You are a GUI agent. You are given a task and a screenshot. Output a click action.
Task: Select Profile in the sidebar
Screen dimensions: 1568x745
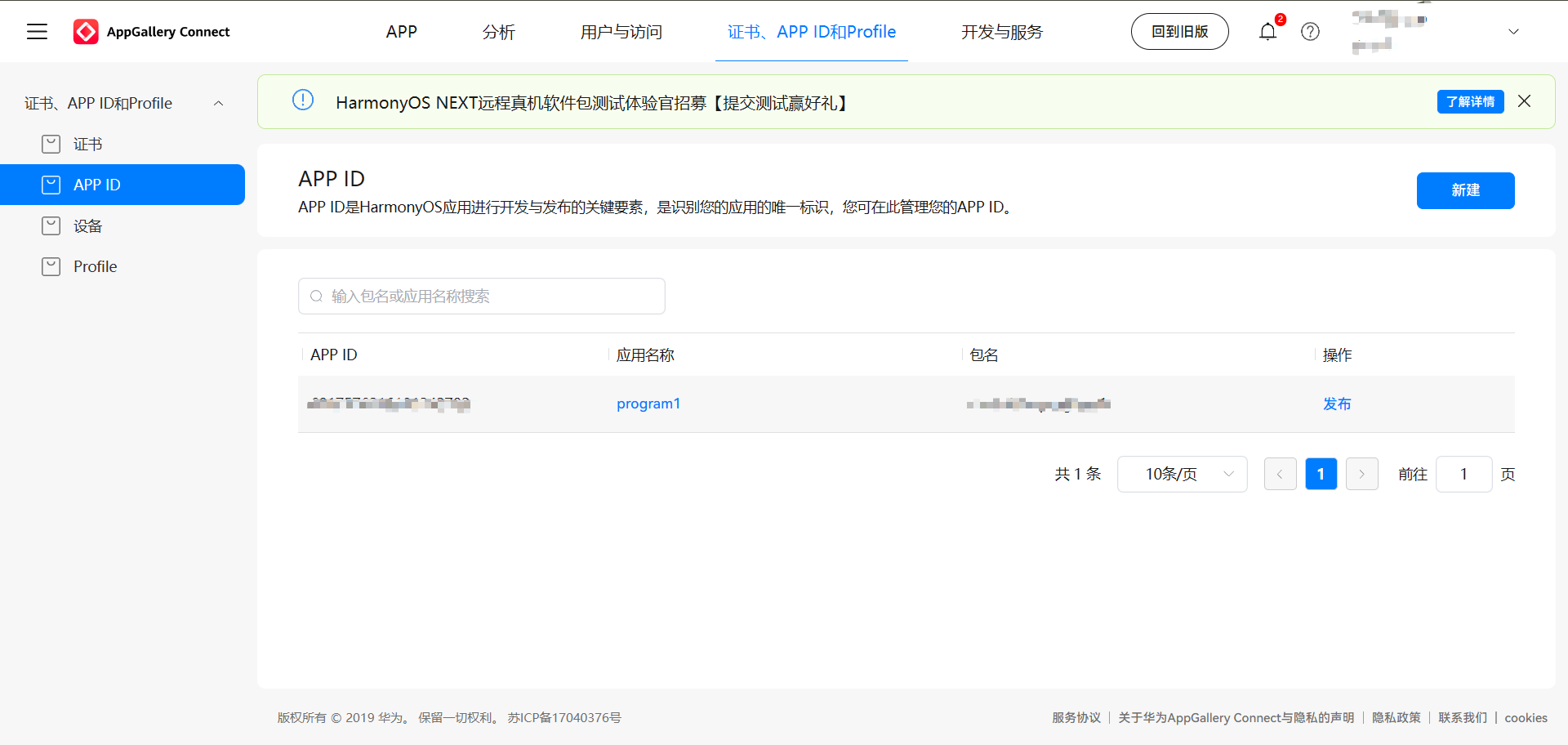pos(122,266)
